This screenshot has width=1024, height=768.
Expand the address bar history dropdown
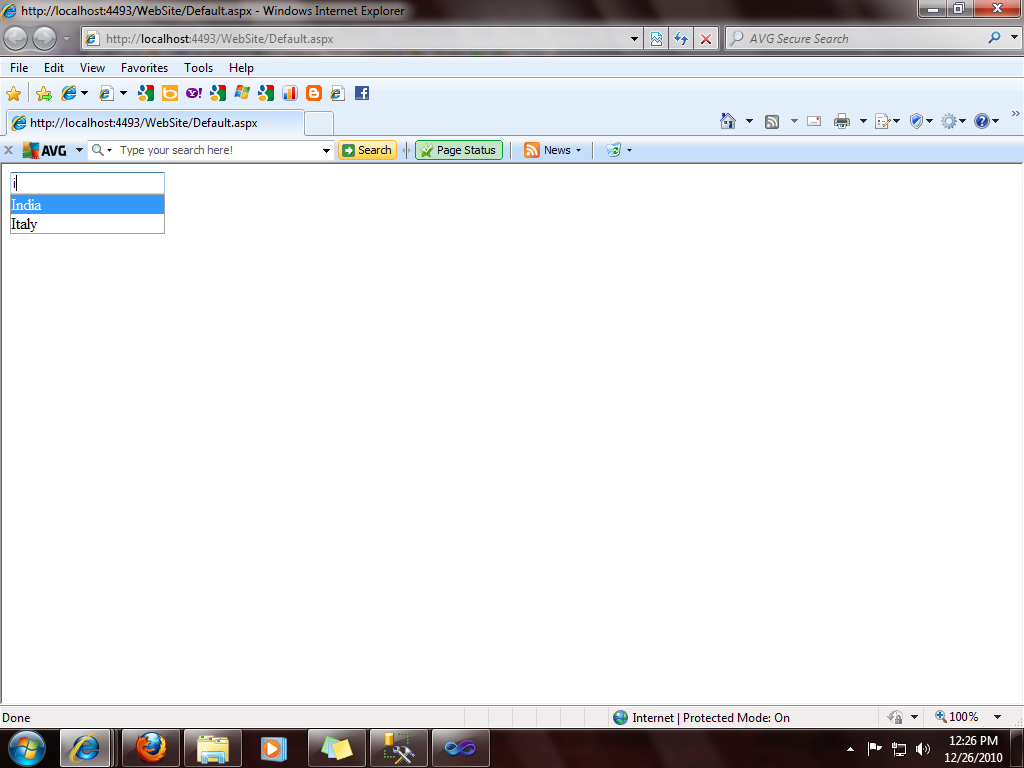pos(634,39)
